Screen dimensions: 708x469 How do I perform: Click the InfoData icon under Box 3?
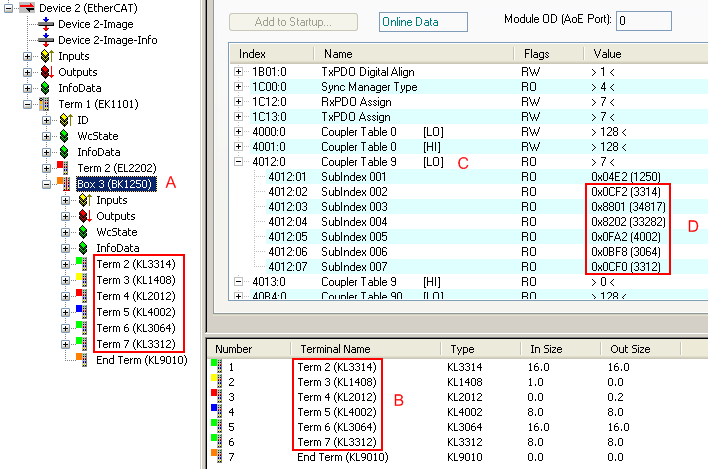(83, 248)
